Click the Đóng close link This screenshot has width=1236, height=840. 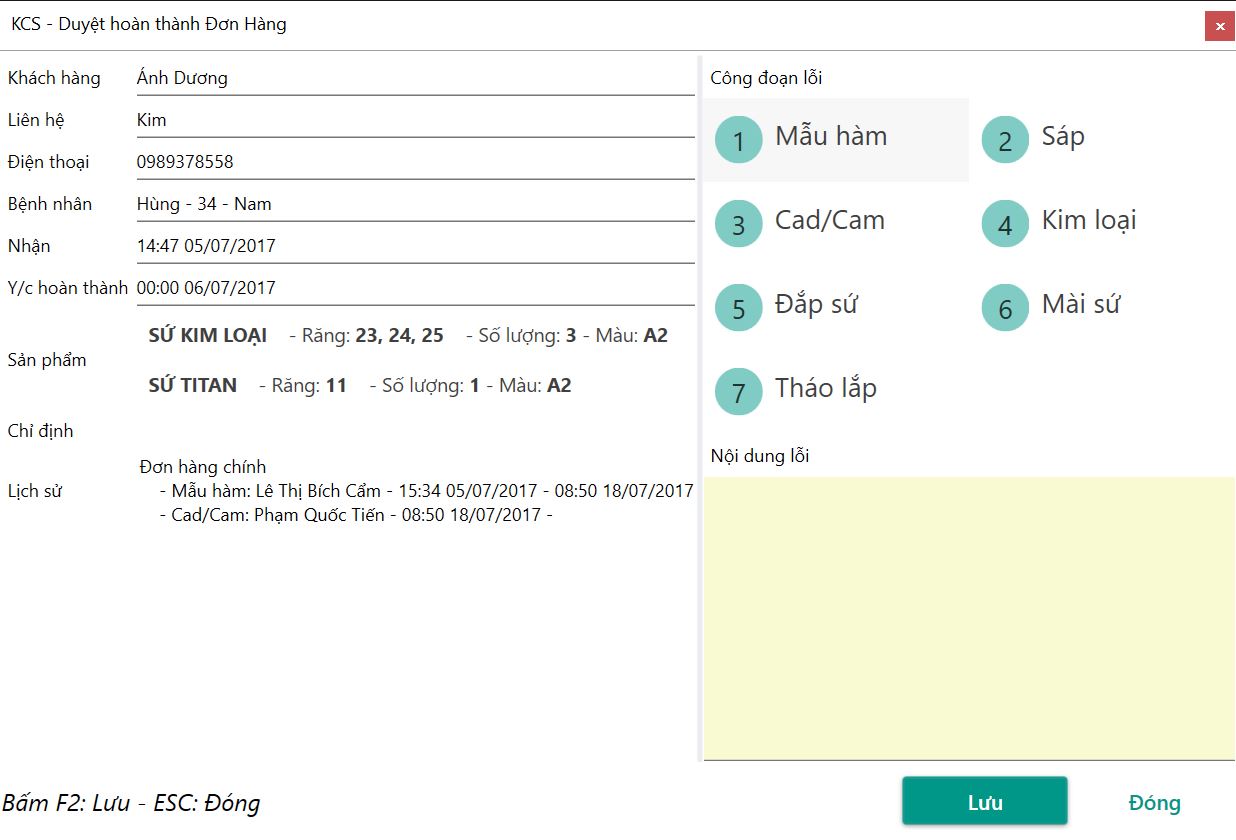tap(1154, 803)
